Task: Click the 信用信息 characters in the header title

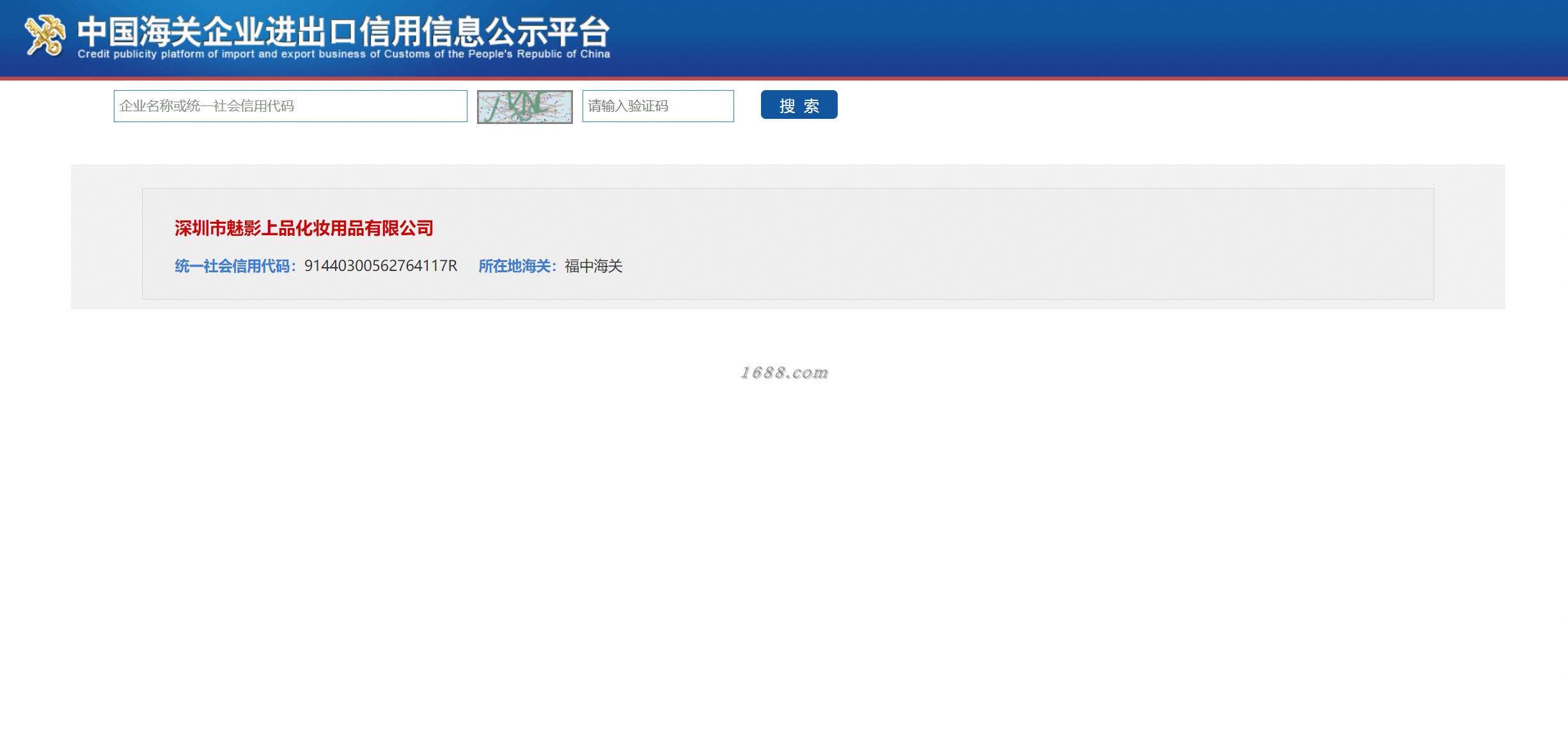Action: point(421,31)
